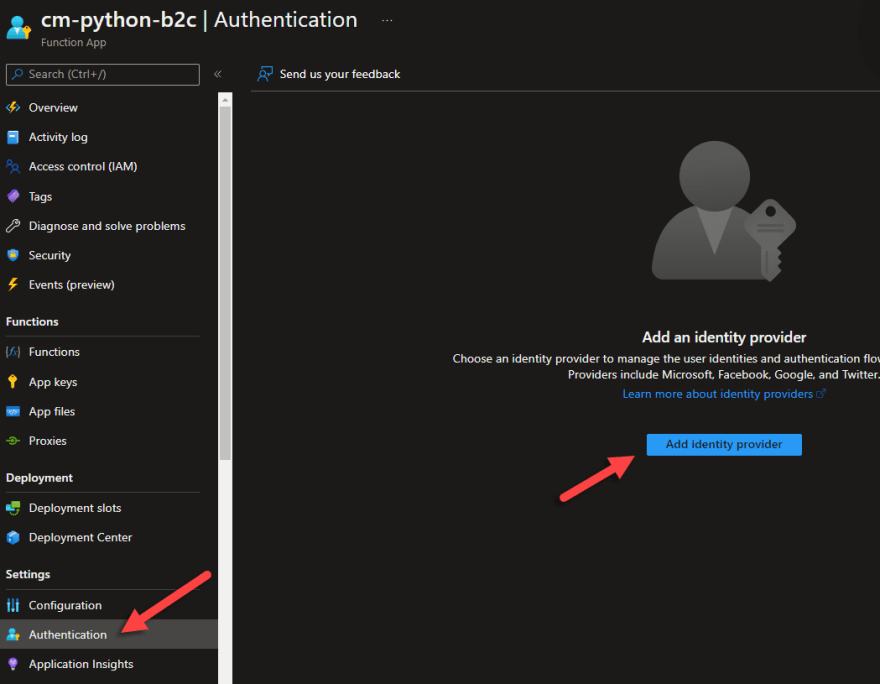Click the sidebar scrollbar thumb

(225, 283)
